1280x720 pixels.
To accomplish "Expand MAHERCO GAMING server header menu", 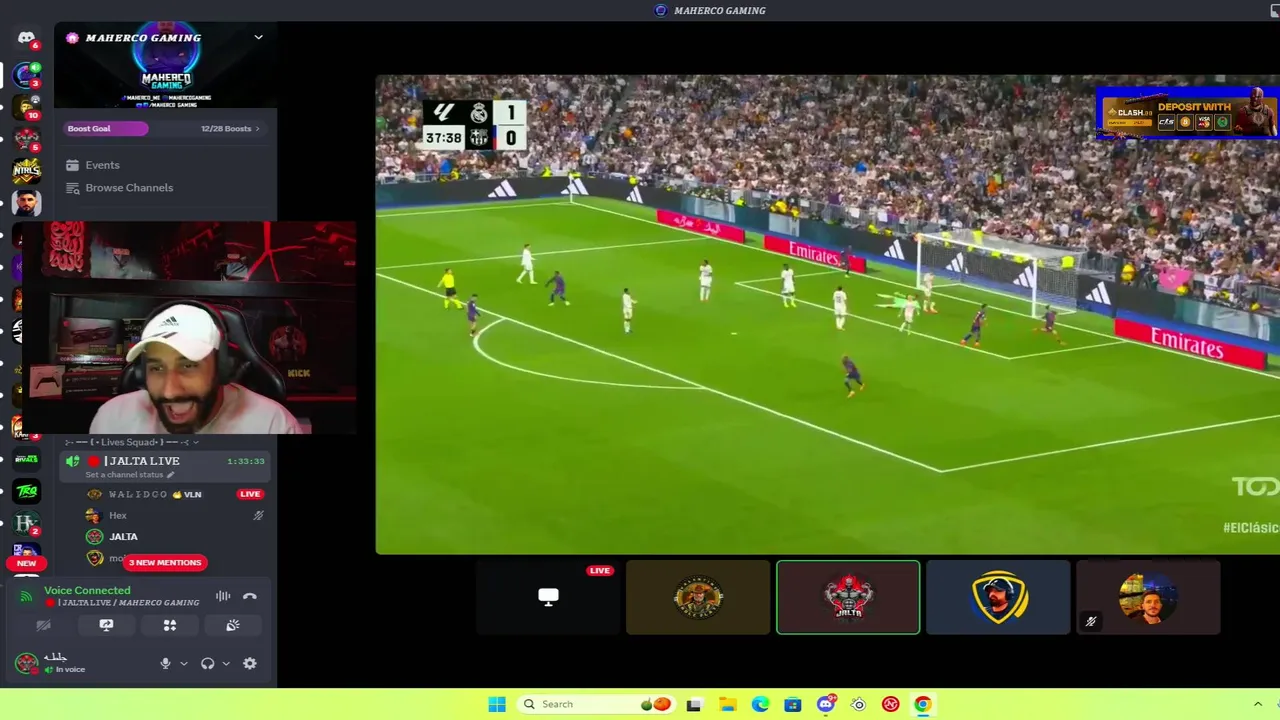I will (258, 38).
